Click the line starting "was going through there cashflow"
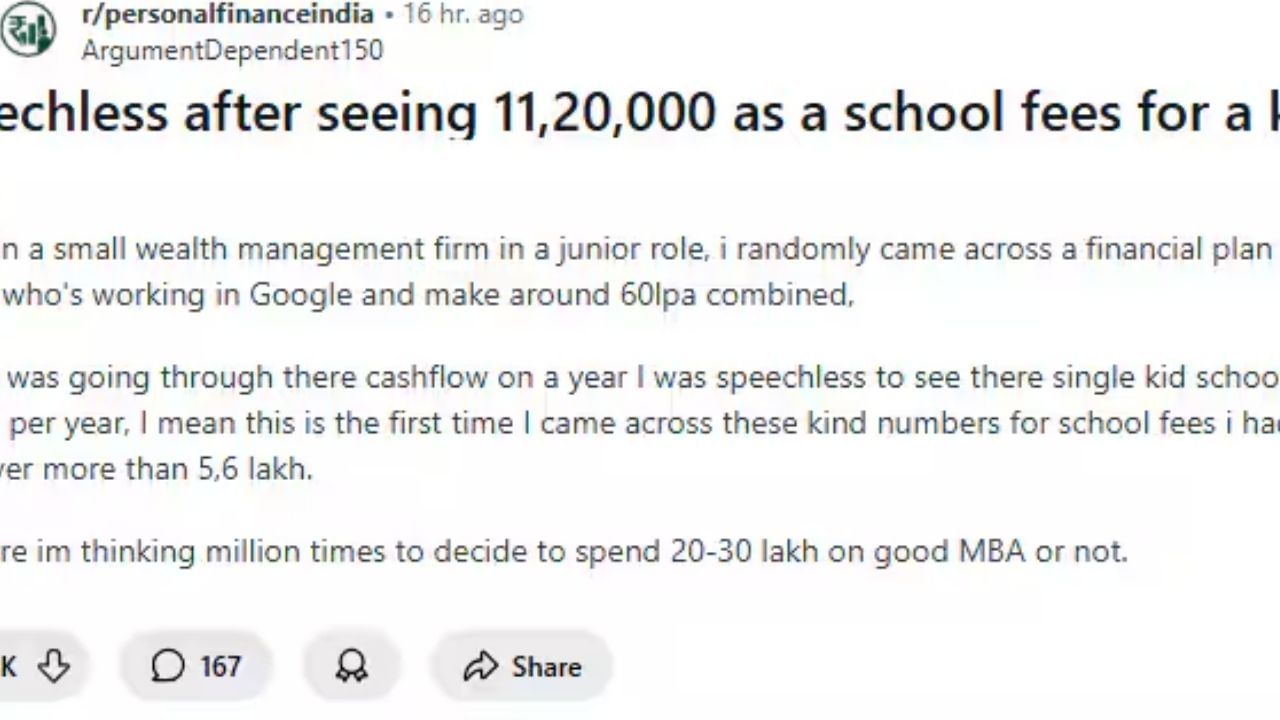Image resolution: width=1280 pixels, height=720 pixels. coord(640,378)
